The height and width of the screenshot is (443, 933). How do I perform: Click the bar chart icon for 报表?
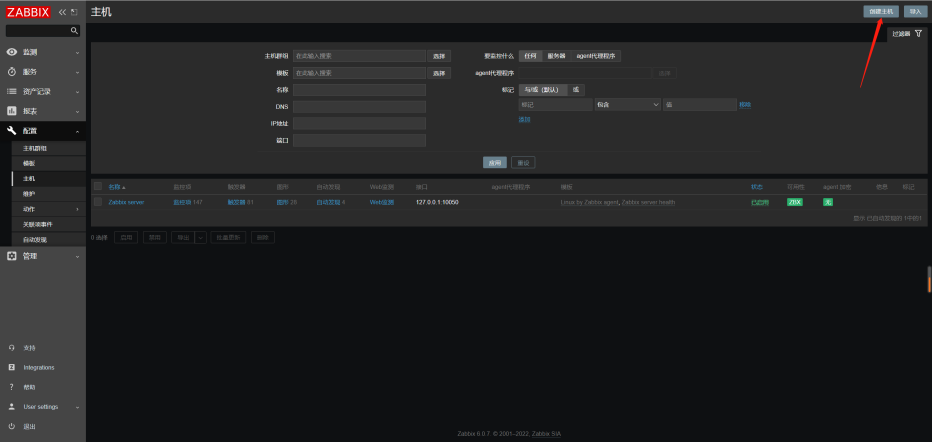pos(12,111)
